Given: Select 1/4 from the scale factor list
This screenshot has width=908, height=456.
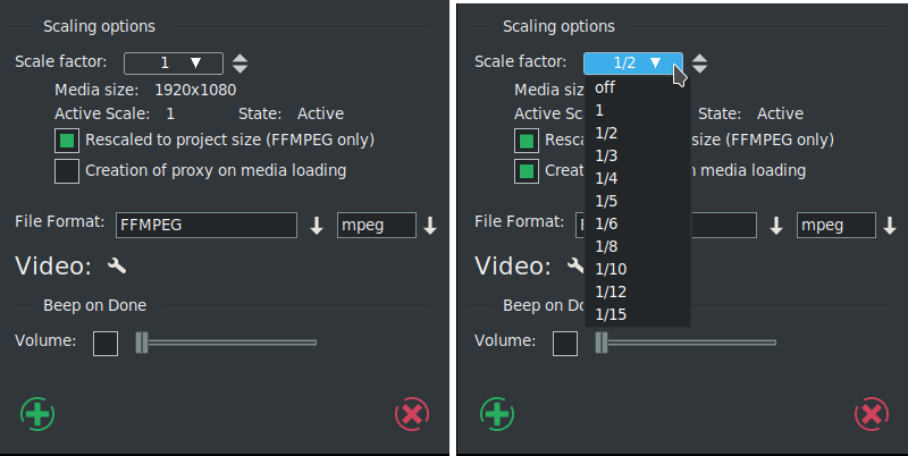Looking at the screenshot, I should pos(606,178).
